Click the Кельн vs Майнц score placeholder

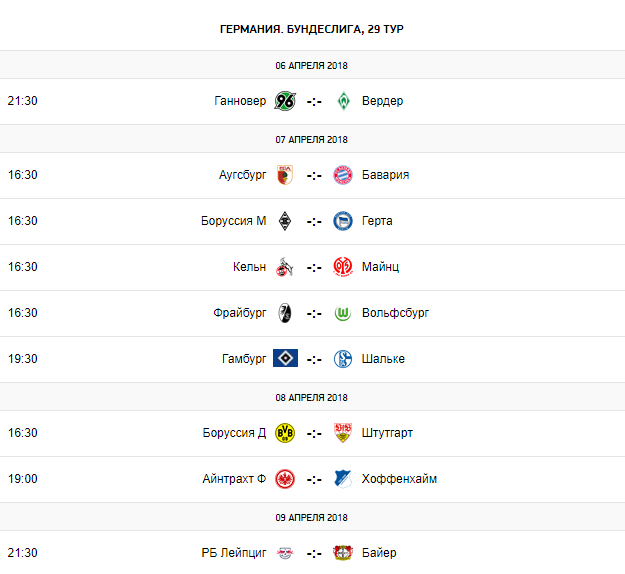click(314, 267)
